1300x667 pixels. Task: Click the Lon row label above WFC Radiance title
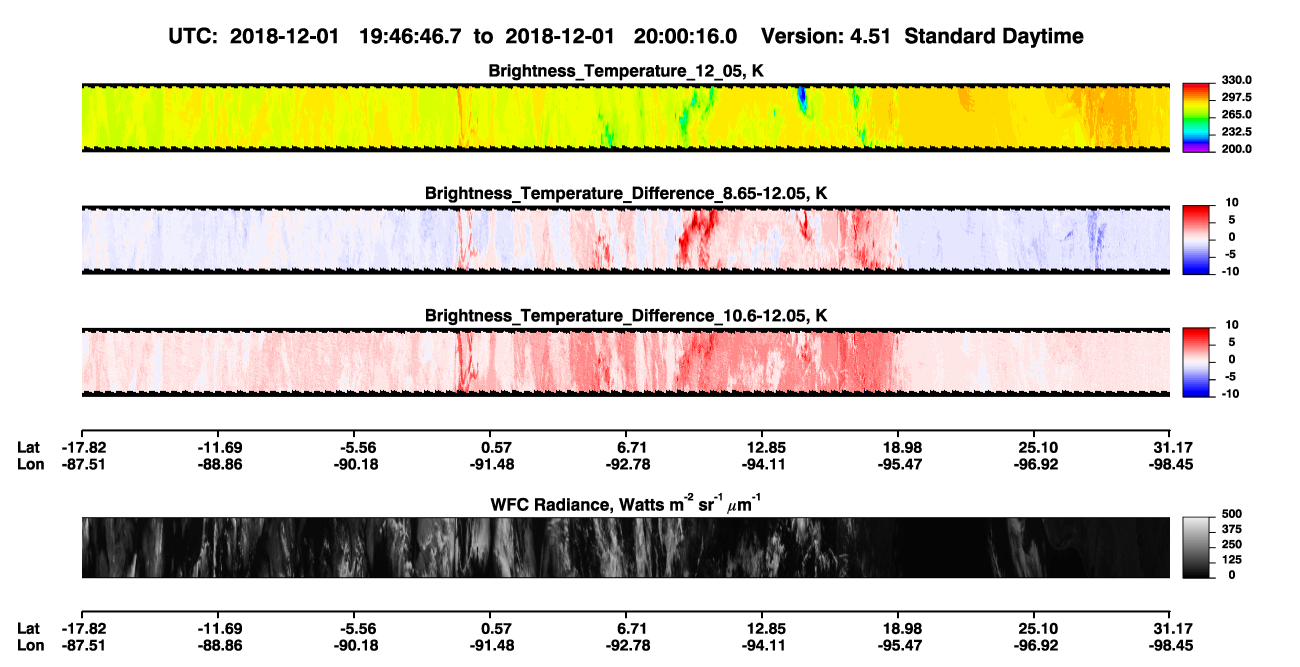[x=31, y=464]
